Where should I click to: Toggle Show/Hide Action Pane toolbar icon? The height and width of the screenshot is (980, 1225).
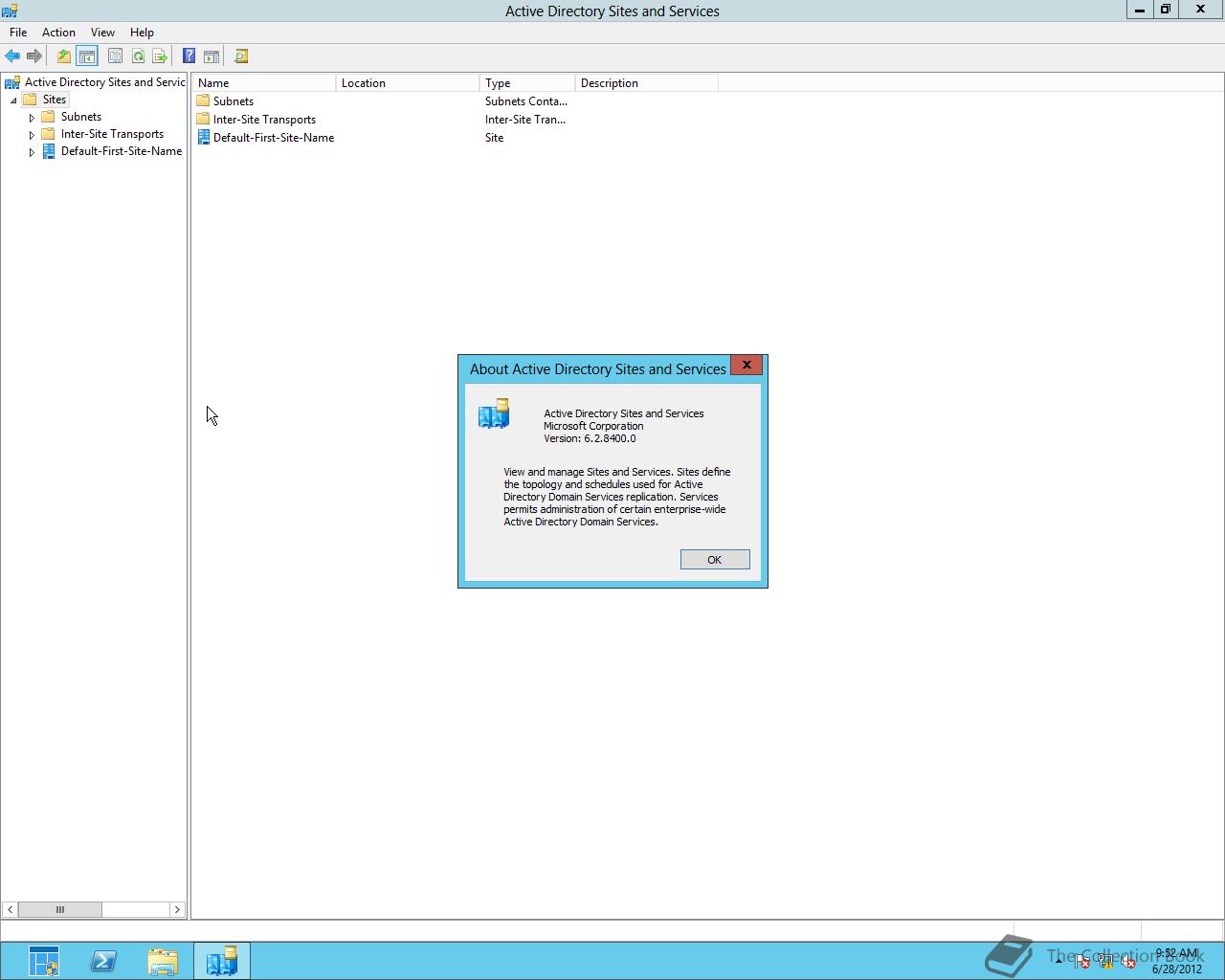tap(212, 56)
